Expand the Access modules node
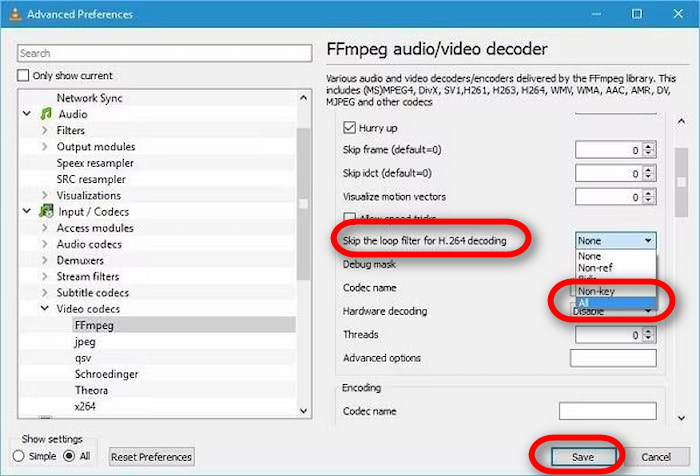The height and width of the screenshot is (476, 700). pyautogui.click(x=45, y=228)
